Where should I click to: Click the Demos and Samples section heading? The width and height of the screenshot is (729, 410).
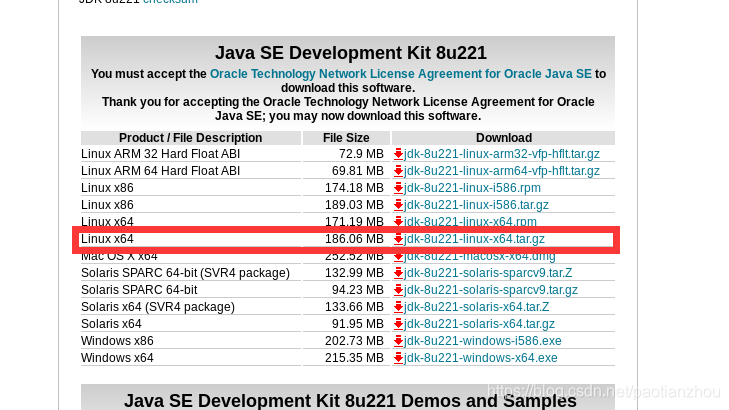coord(351,401)
